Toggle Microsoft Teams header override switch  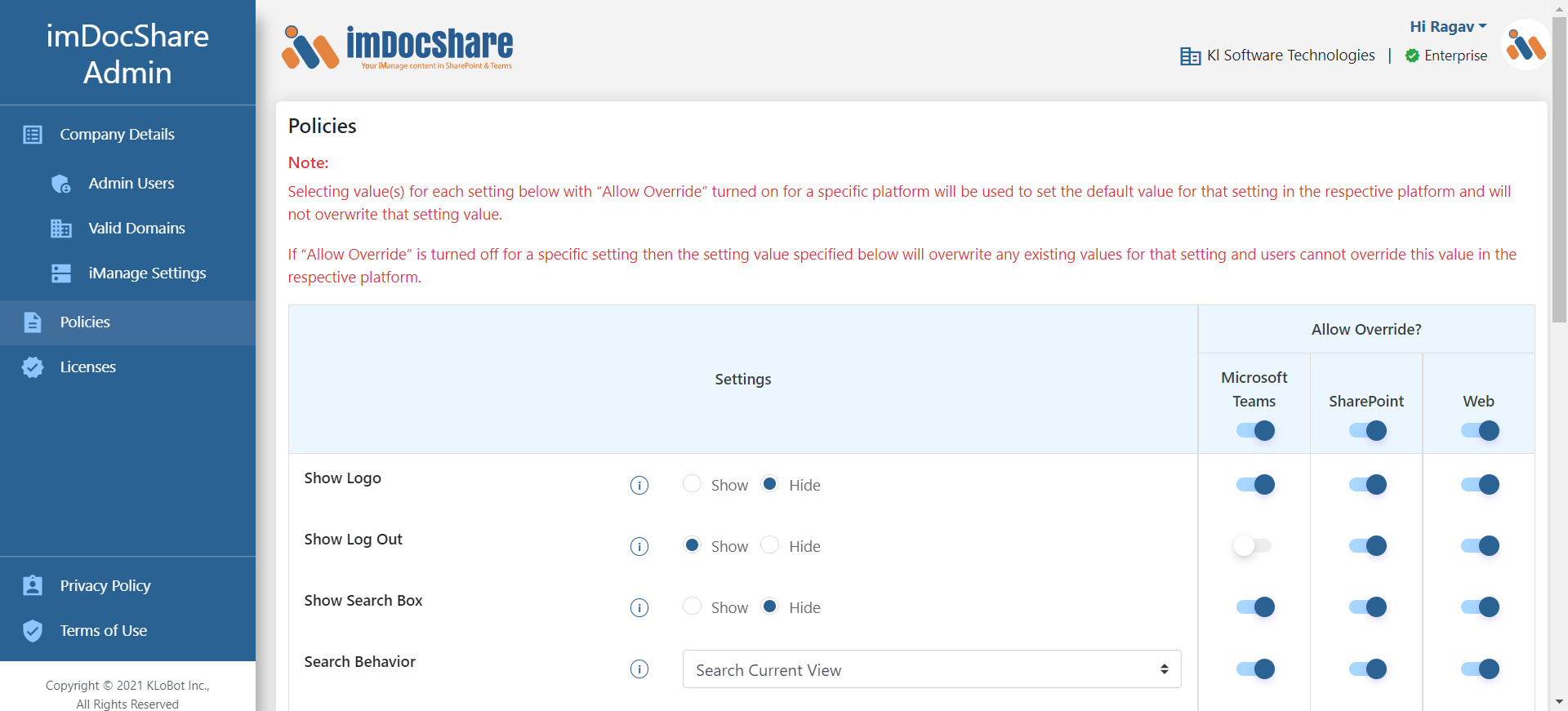pyautogui.click(x=1254, y=431)
